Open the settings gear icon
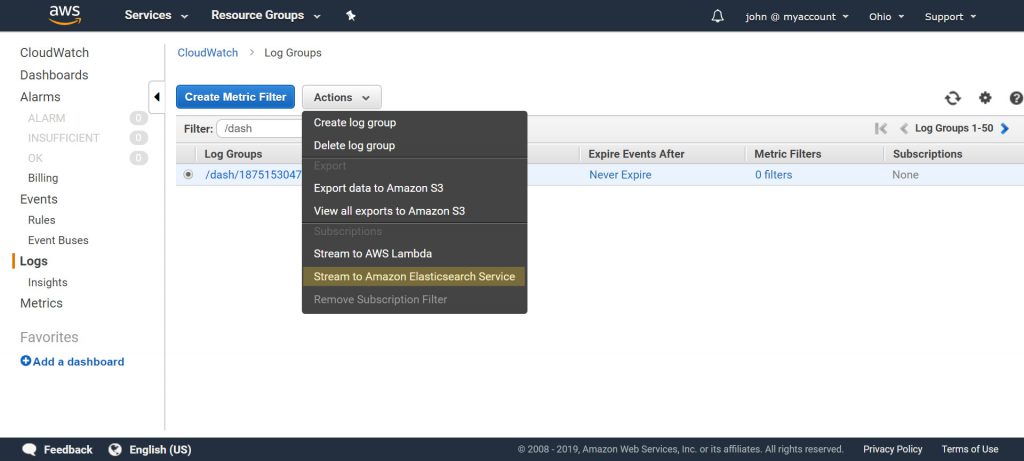The image size is (1024, 461). tap(985, 98)
